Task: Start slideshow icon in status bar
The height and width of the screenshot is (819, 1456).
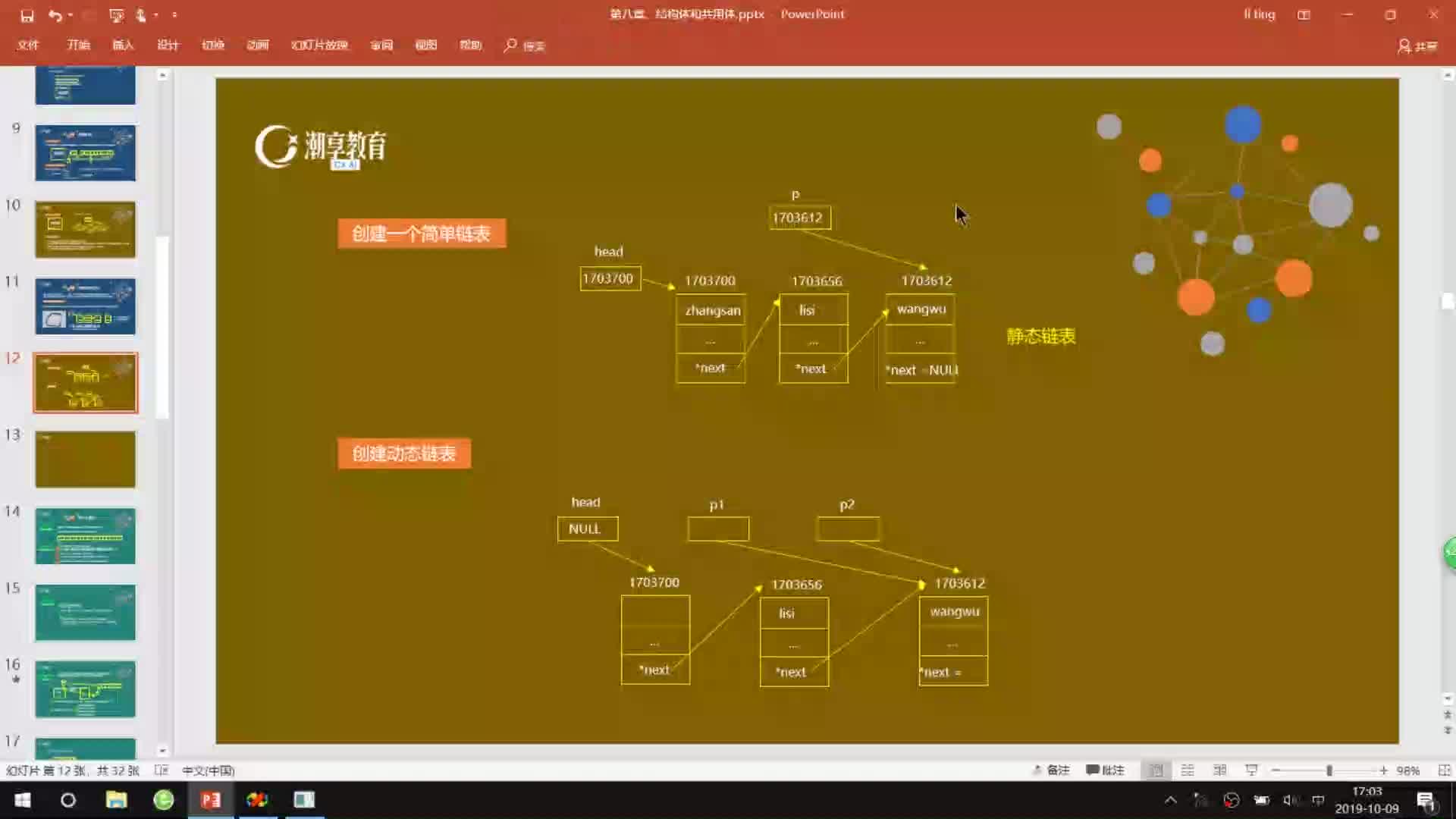Action: (1251, 770)
